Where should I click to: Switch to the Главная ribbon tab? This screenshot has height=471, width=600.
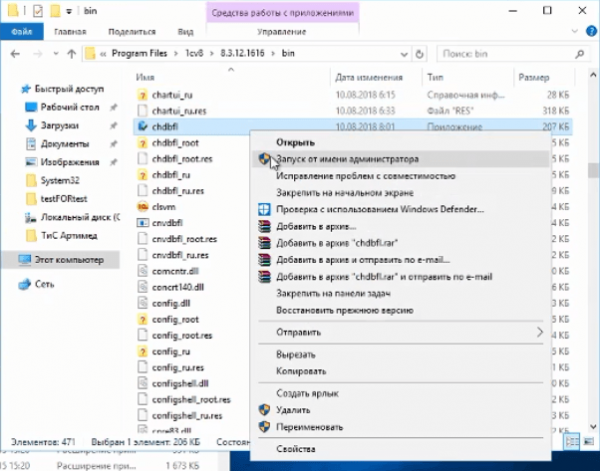[x=70, y=32]
